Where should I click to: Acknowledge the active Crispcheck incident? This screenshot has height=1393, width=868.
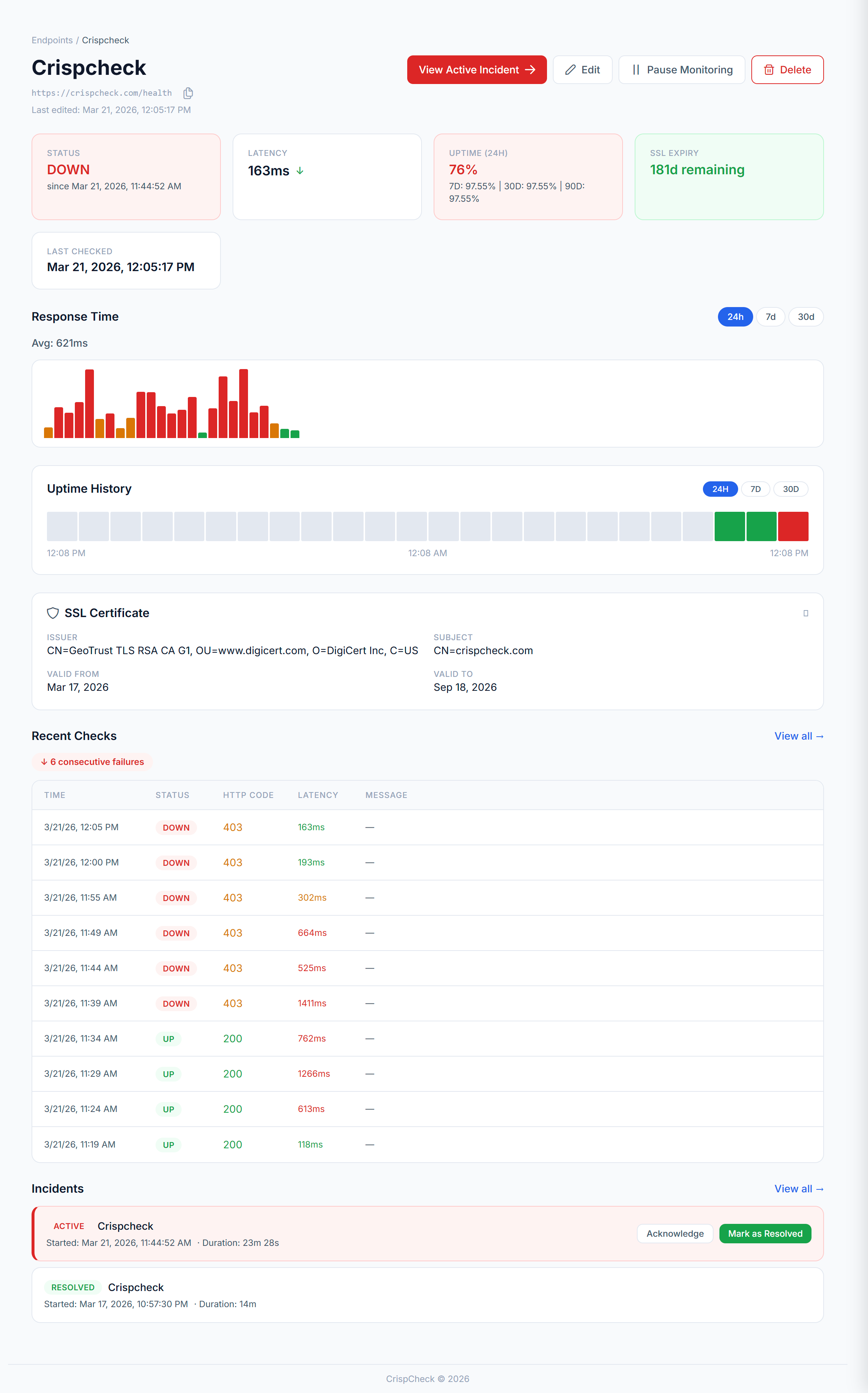tap(675, 1233)
